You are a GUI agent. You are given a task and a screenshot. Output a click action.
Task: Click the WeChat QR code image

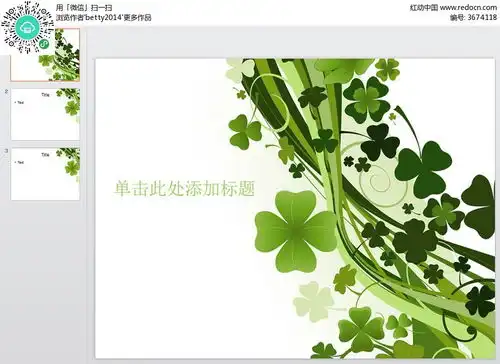[x=27, y=27]
